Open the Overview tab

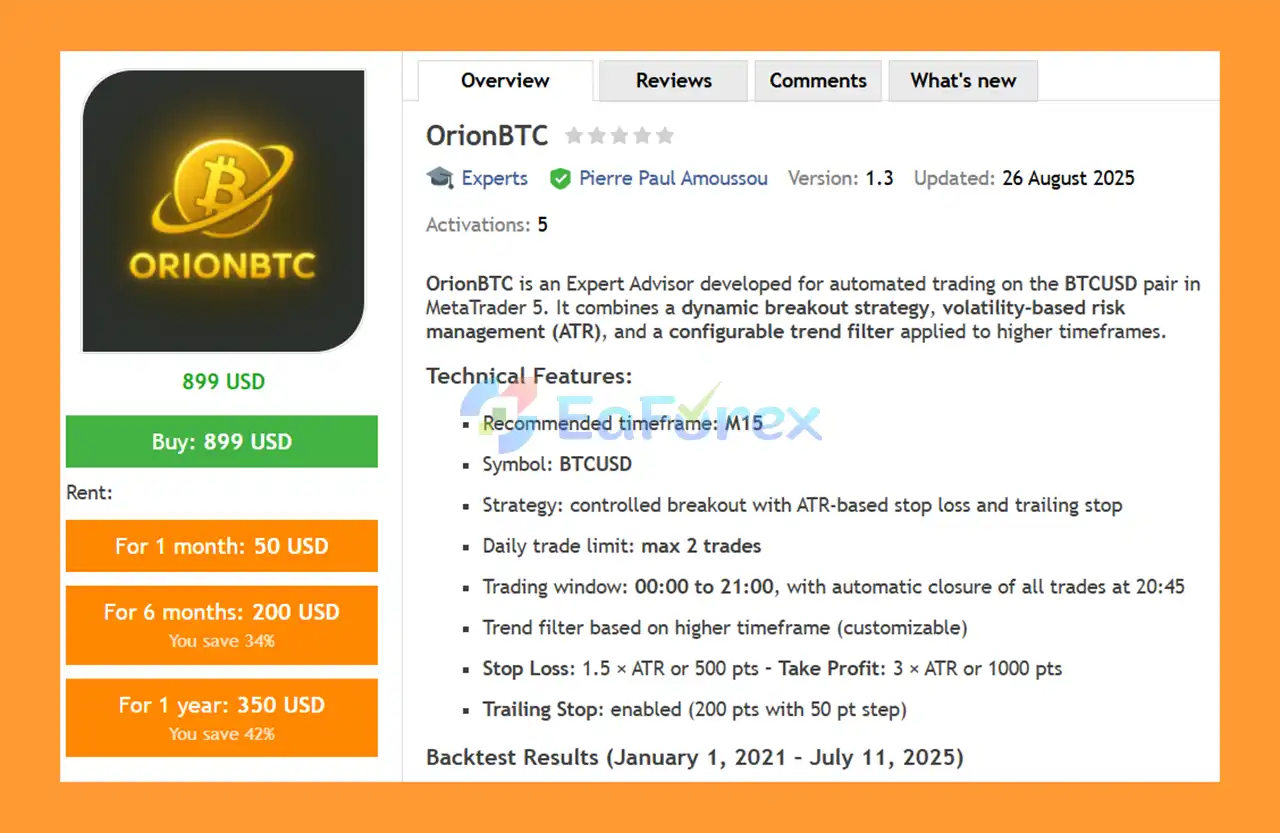505,81
